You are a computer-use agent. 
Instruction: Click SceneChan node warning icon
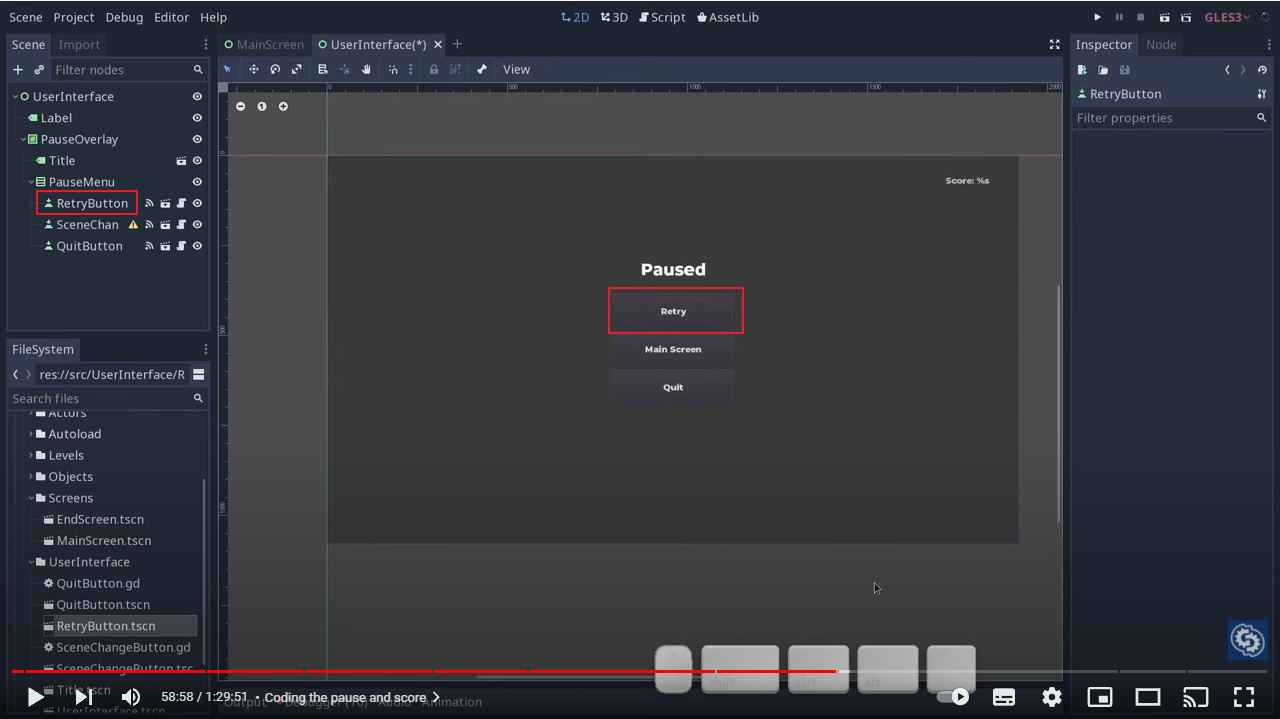coord(133,225)
